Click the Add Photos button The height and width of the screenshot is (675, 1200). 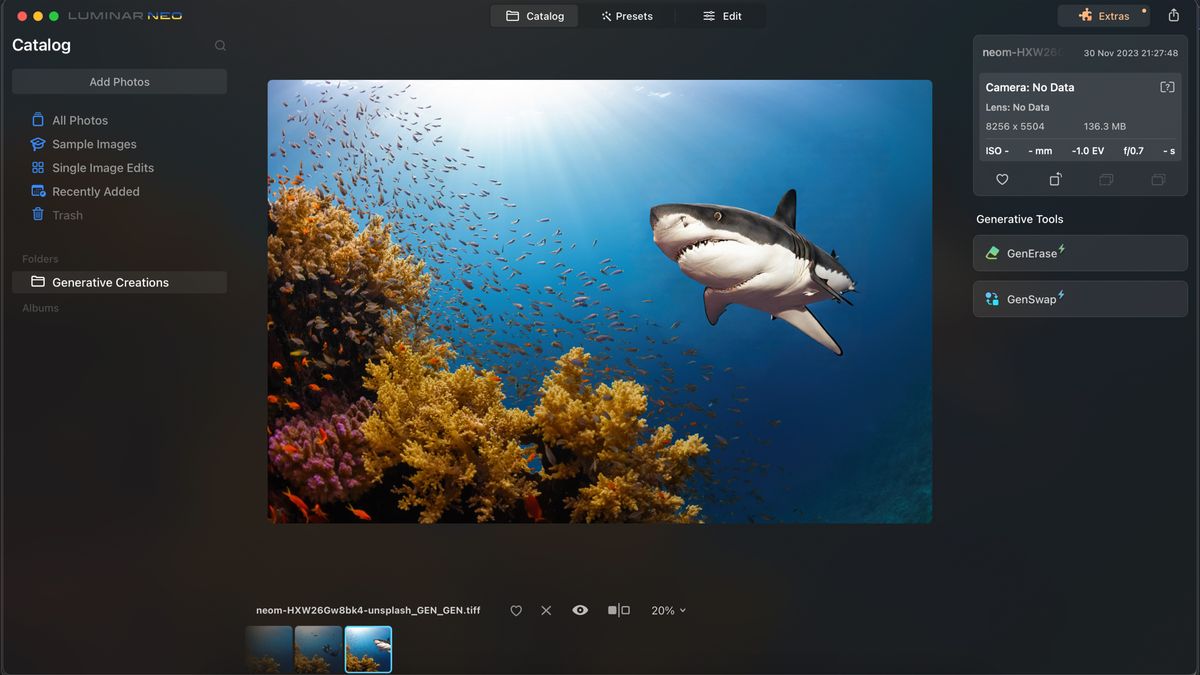point(119,81)
